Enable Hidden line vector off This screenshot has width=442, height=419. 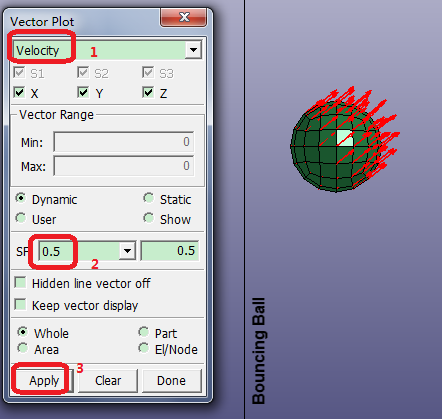[x=21, y=283]
